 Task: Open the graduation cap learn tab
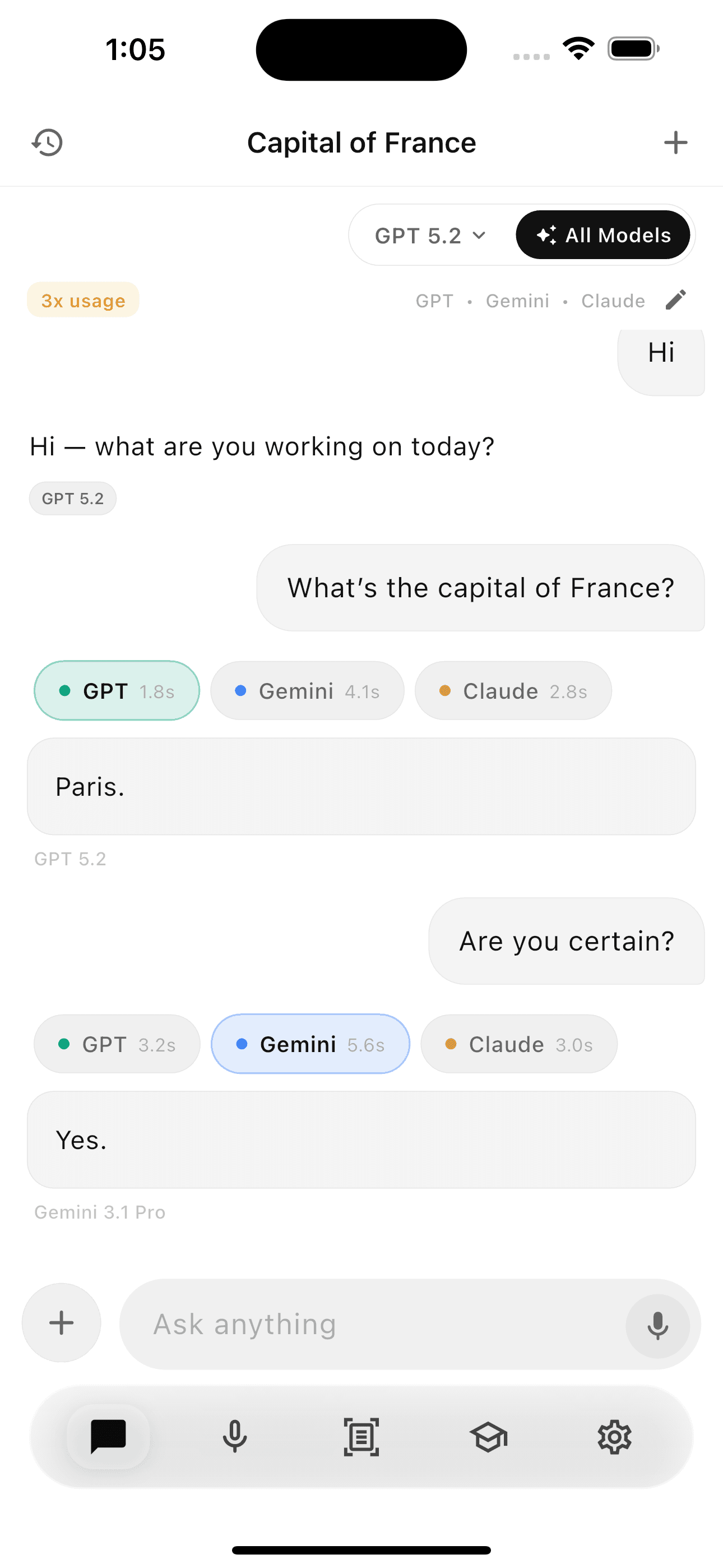pyautogui.click(x=488, y=1437)
